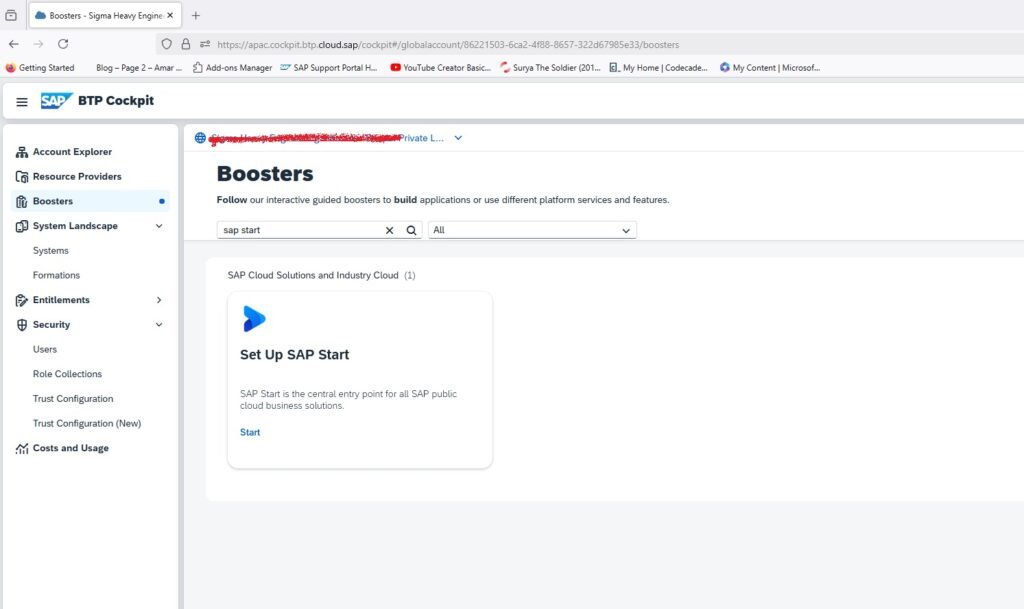Click the browser reload page icon

tap(63, 44)
